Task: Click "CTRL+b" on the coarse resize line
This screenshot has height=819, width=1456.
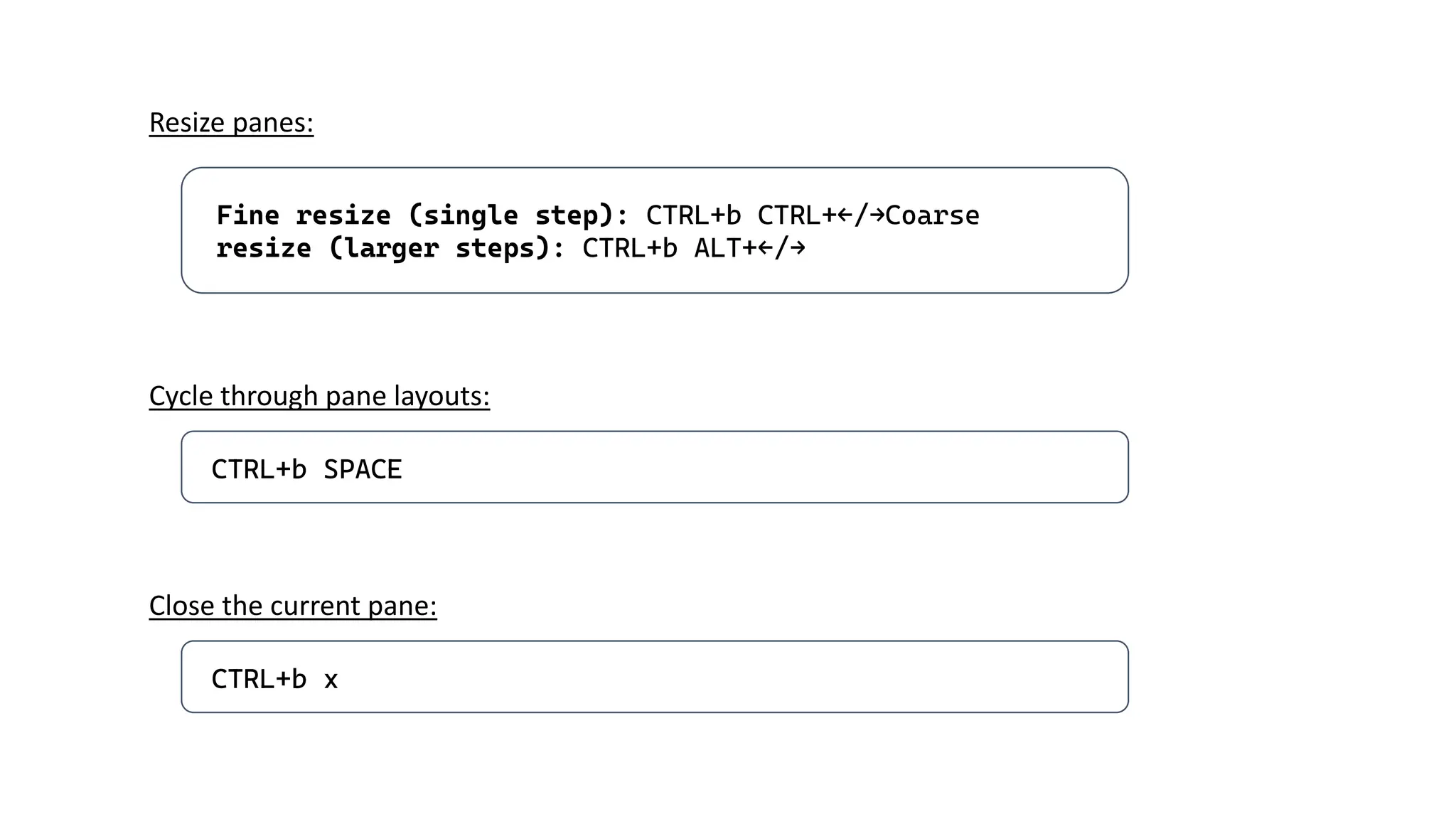Action: coord(629,248)
